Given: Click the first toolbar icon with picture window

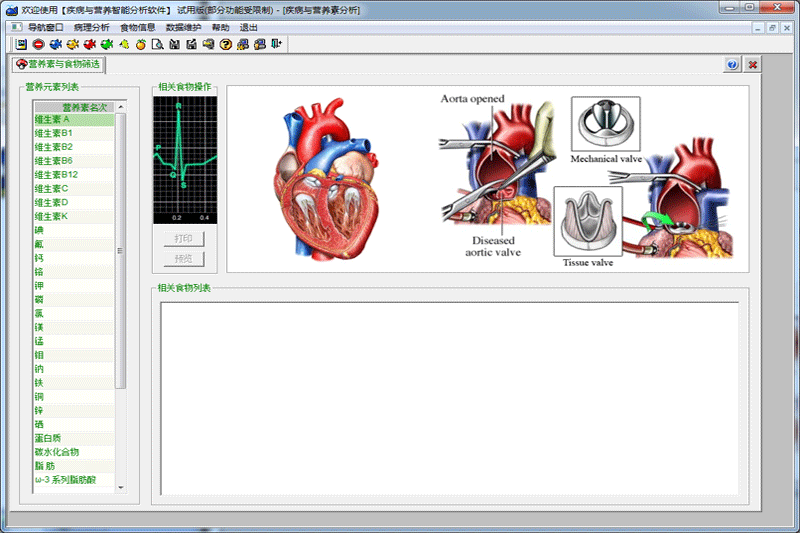Looking at the screenshot, I should pyautogui.click(x=21, y=44).
